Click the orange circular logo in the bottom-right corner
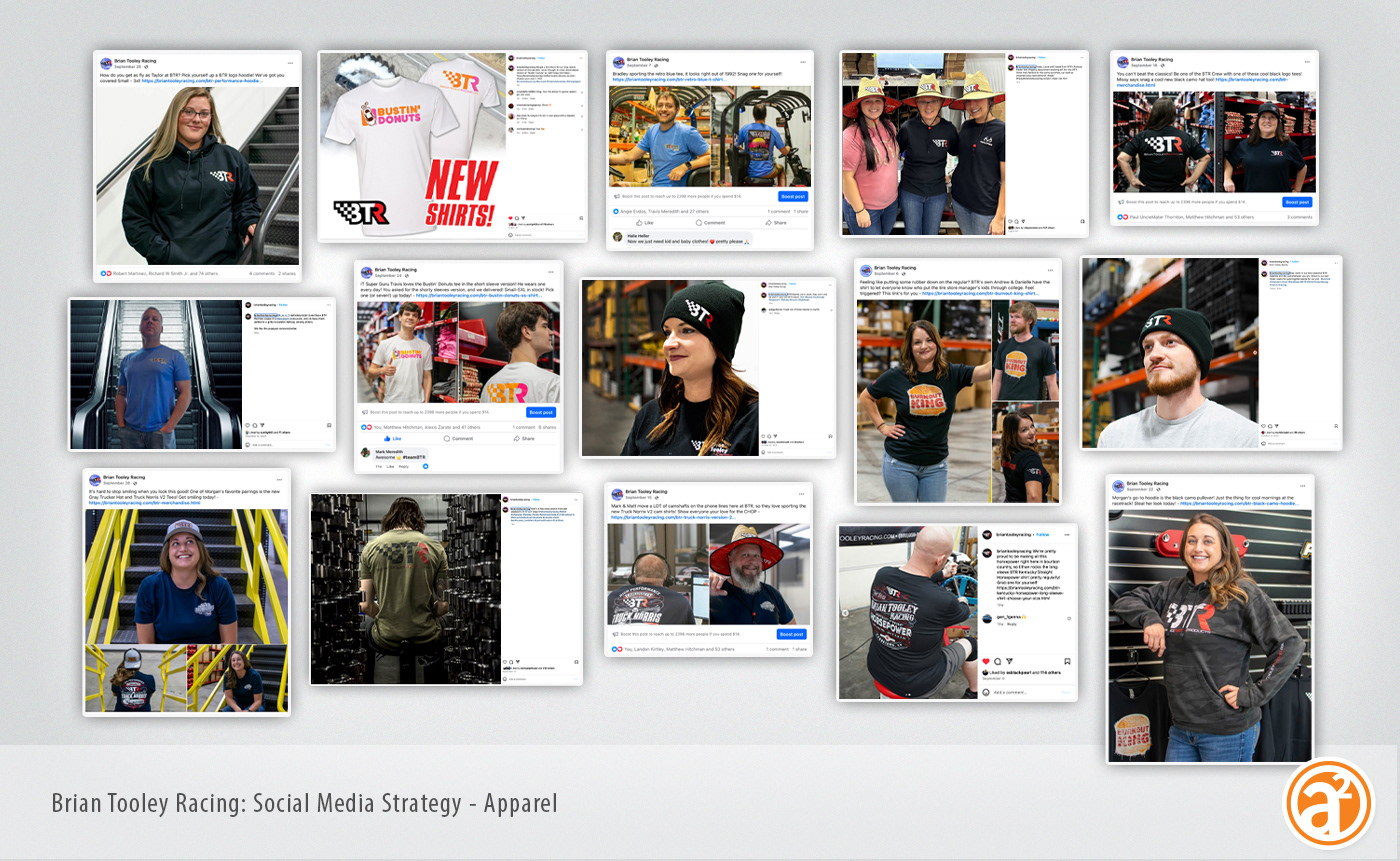This screenshot has height=861, width=1400. [x=1329, y=805]
